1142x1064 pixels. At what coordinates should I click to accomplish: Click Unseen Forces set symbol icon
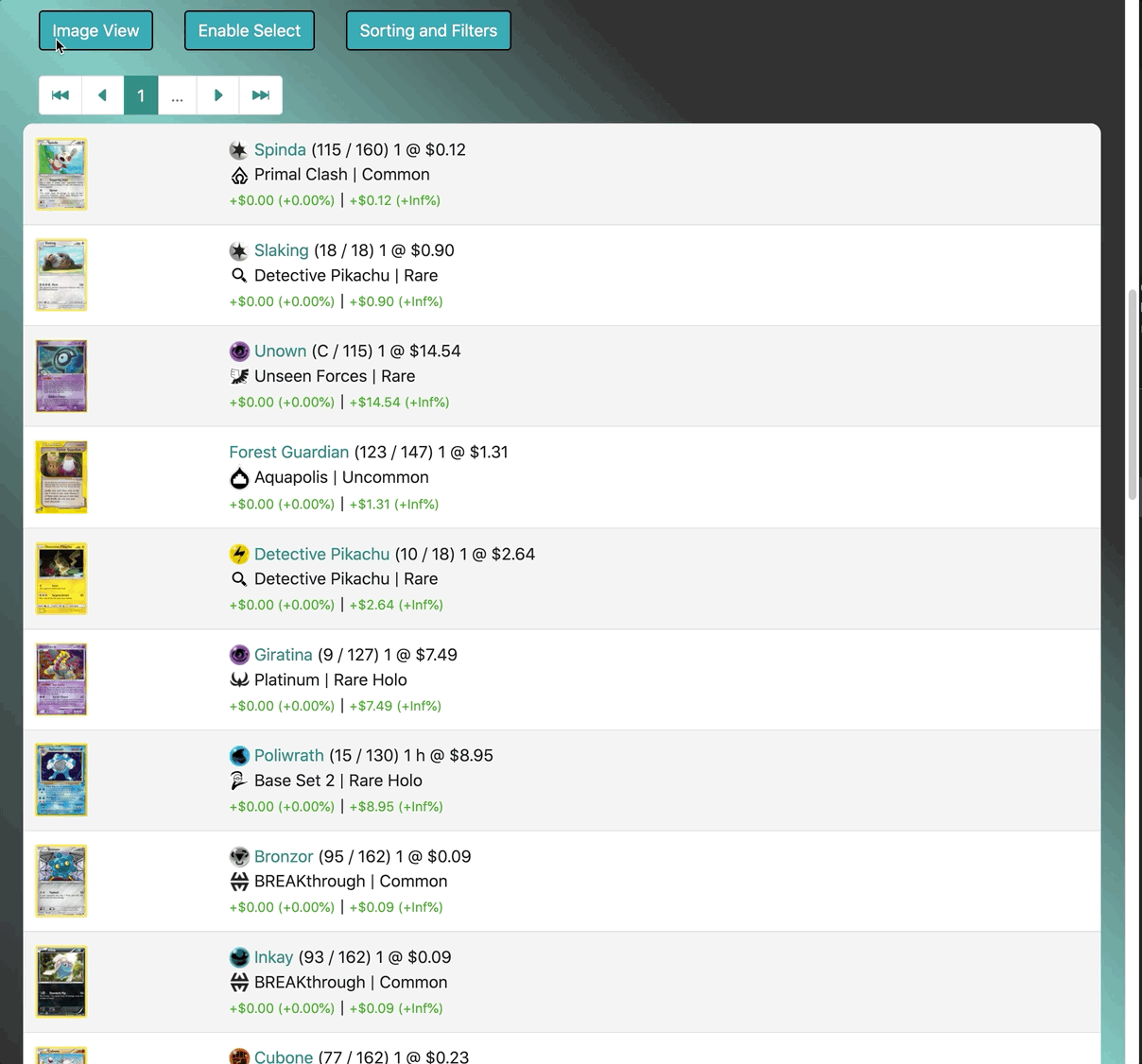click(239, 376)
